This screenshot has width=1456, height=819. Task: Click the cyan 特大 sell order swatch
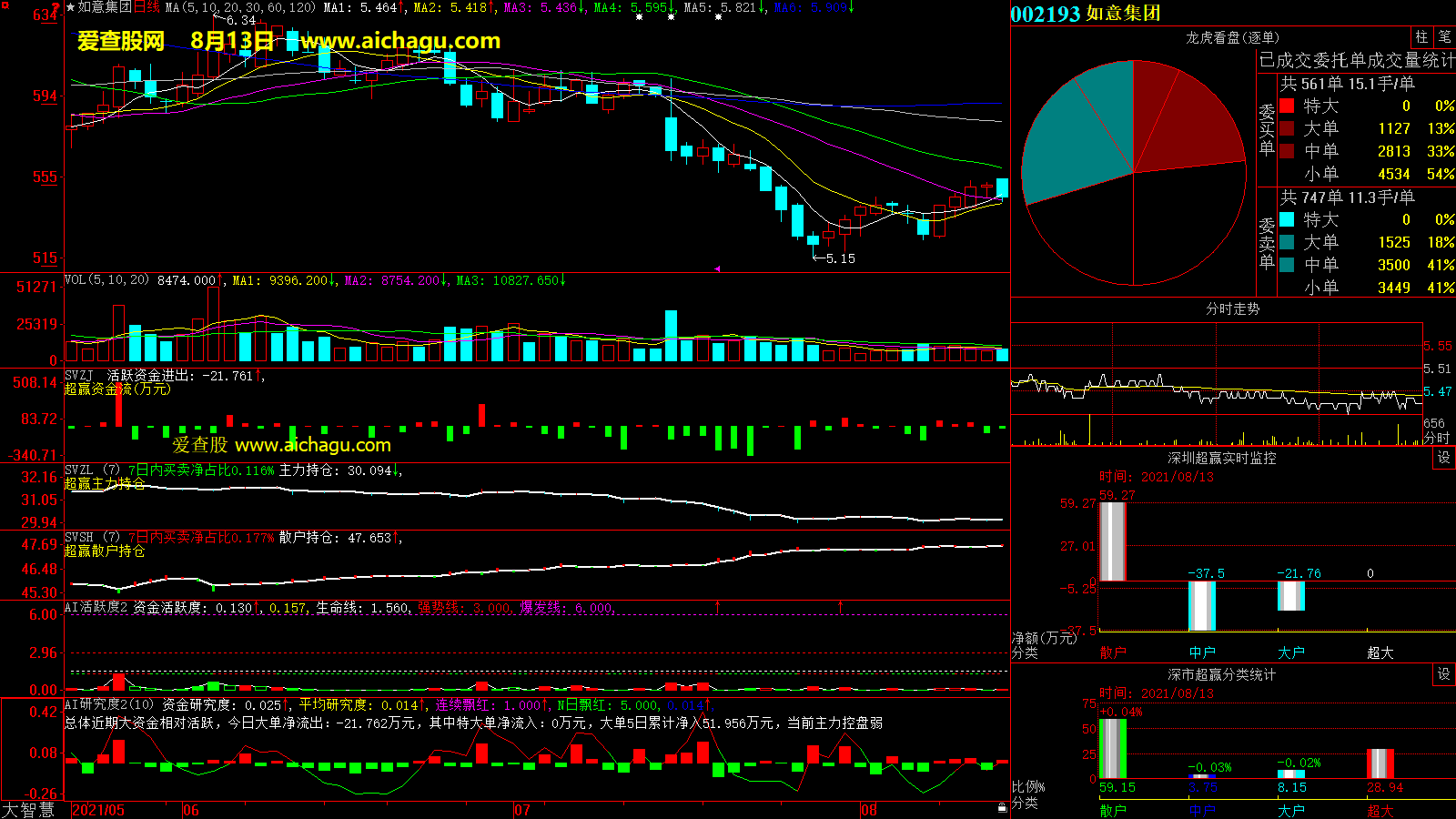(1287, 219)
